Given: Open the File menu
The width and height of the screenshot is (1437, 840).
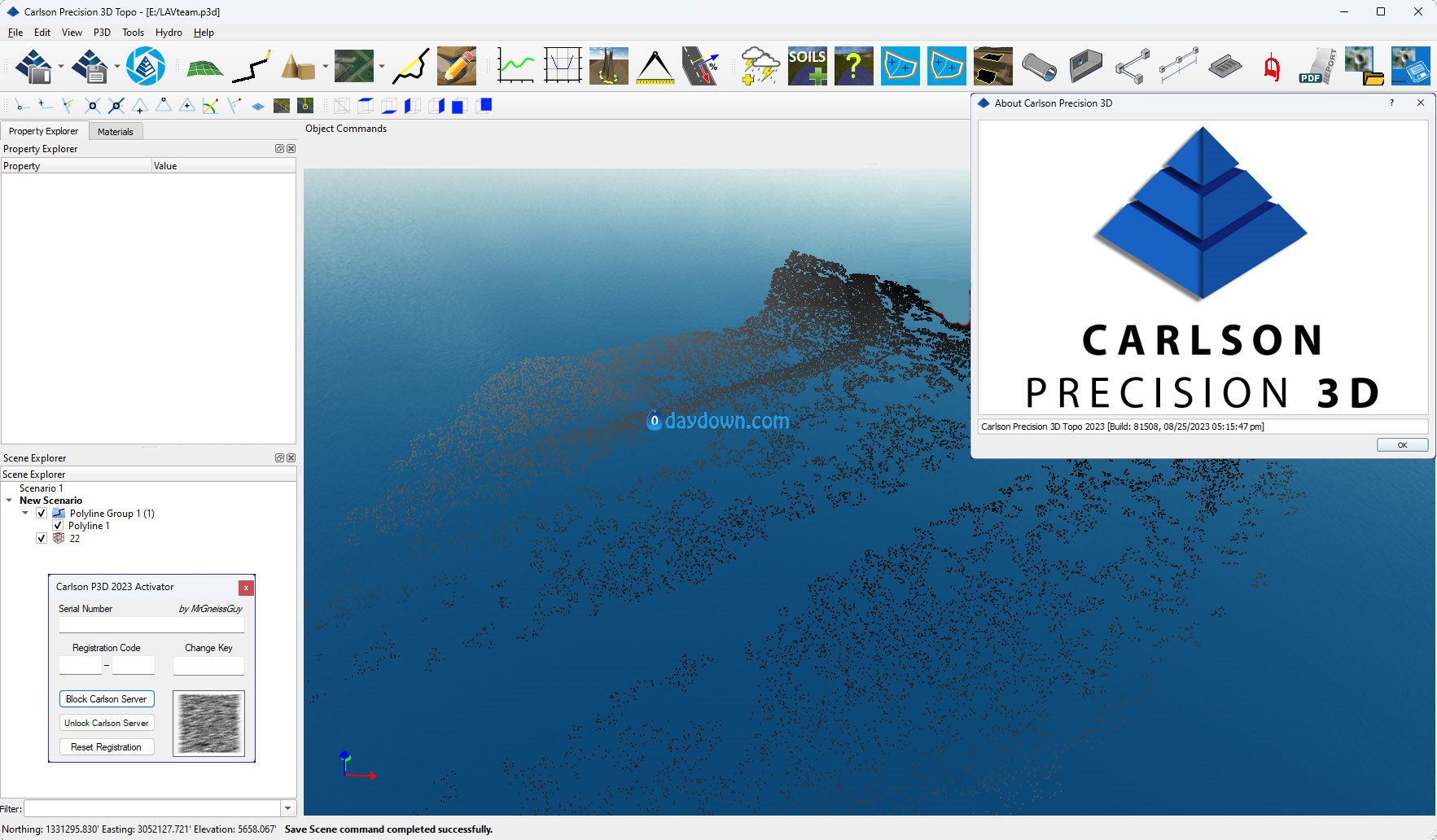Looking at the screenshot, I should tap(15, 33).
